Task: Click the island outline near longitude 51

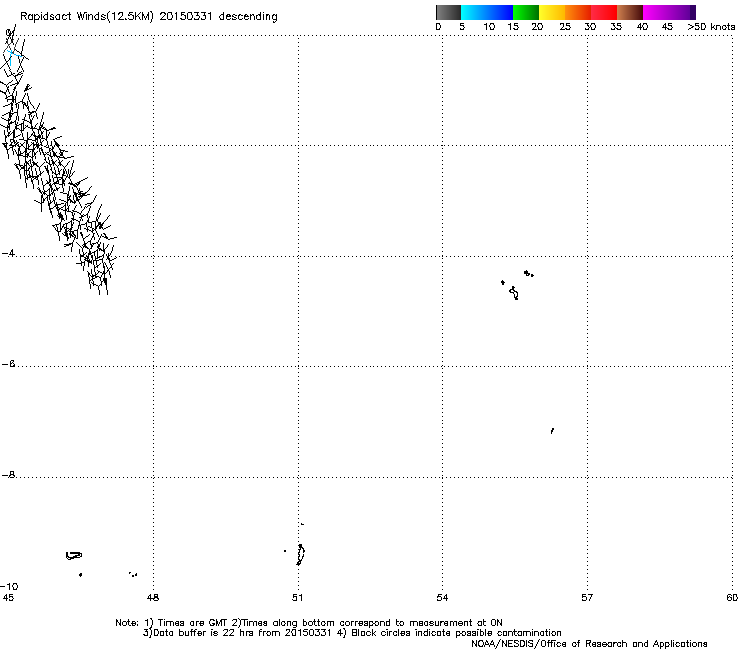Action: coord(300,555)
